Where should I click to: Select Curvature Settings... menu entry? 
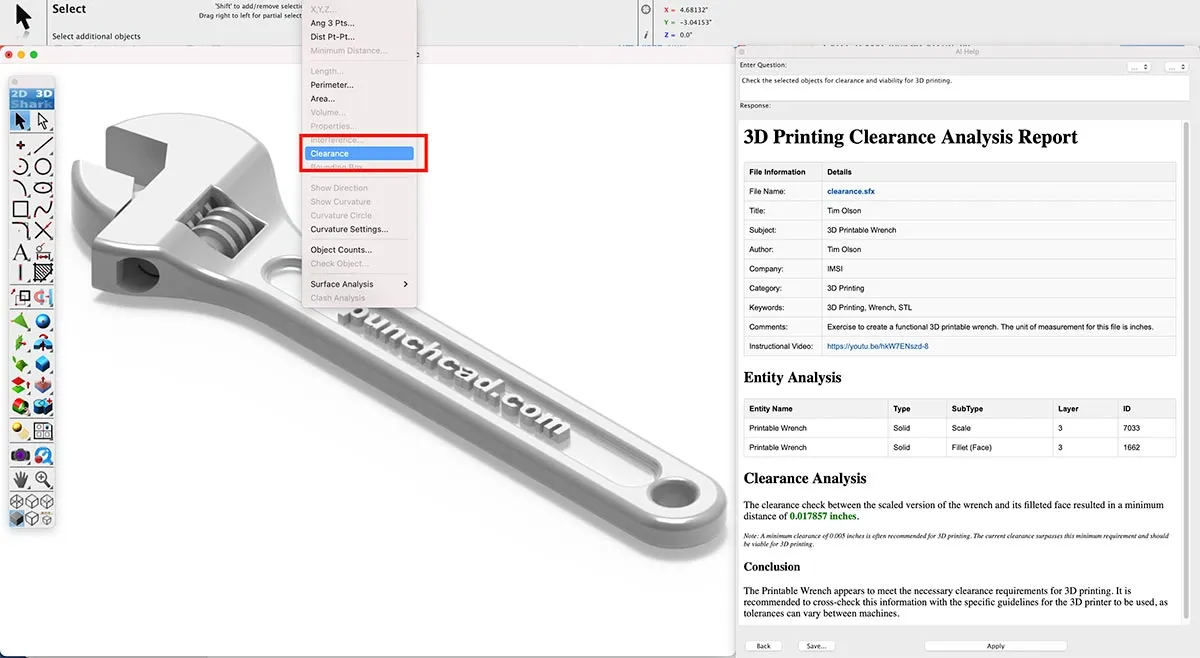coord(349,229)
